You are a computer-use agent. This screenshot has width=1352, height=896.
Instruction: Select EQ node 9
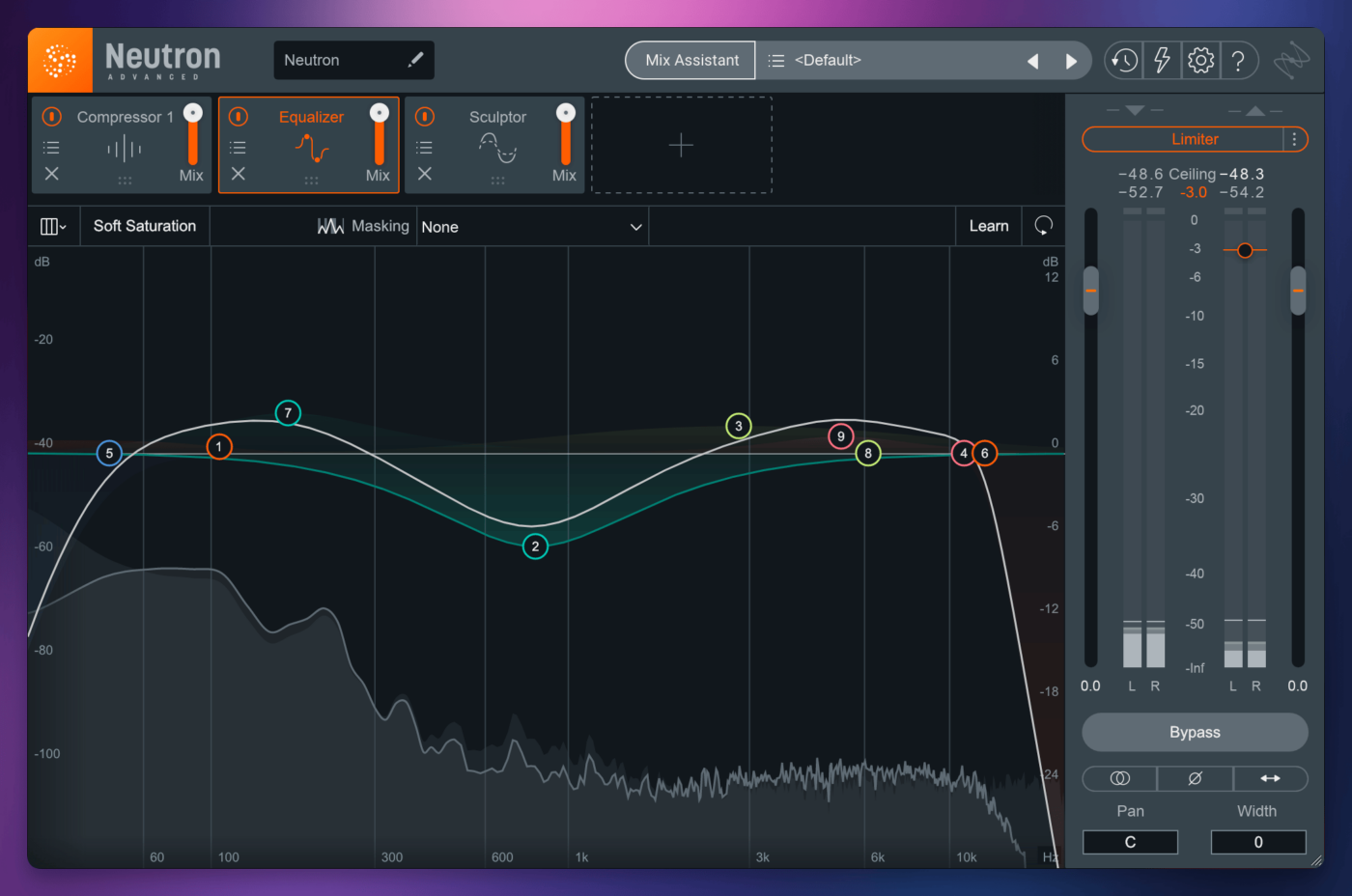[x=841, y=436]
